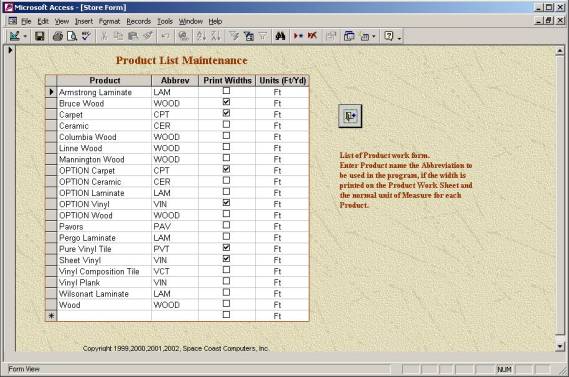The height and width of the screenshot is (377, 569).
Task: Click the Ft units cell for Wood
Action: click(282, 305)
